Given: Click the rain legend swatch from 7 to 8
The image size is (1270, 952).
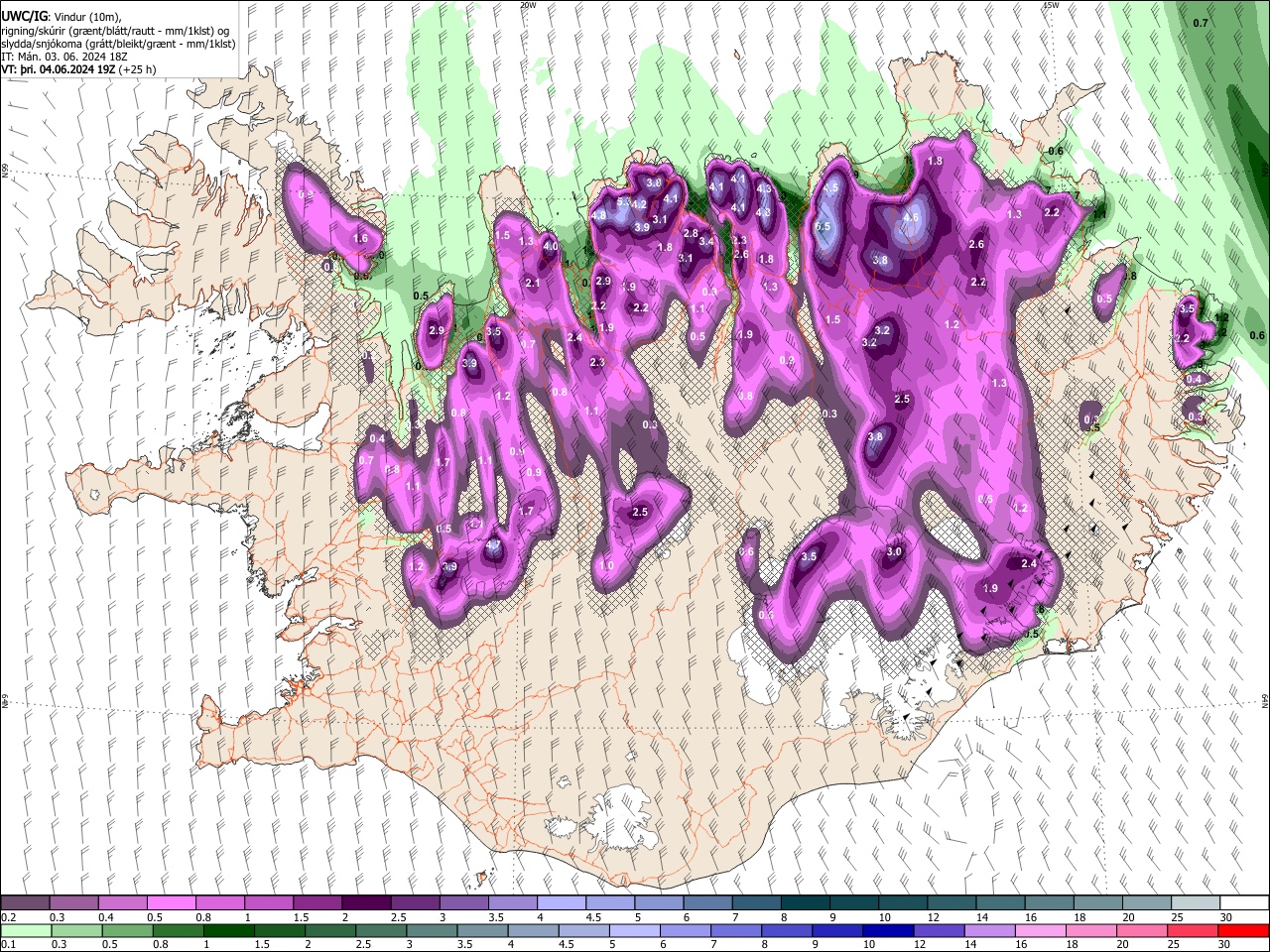Looking at the screenshot, I should [x=736, y=930].
